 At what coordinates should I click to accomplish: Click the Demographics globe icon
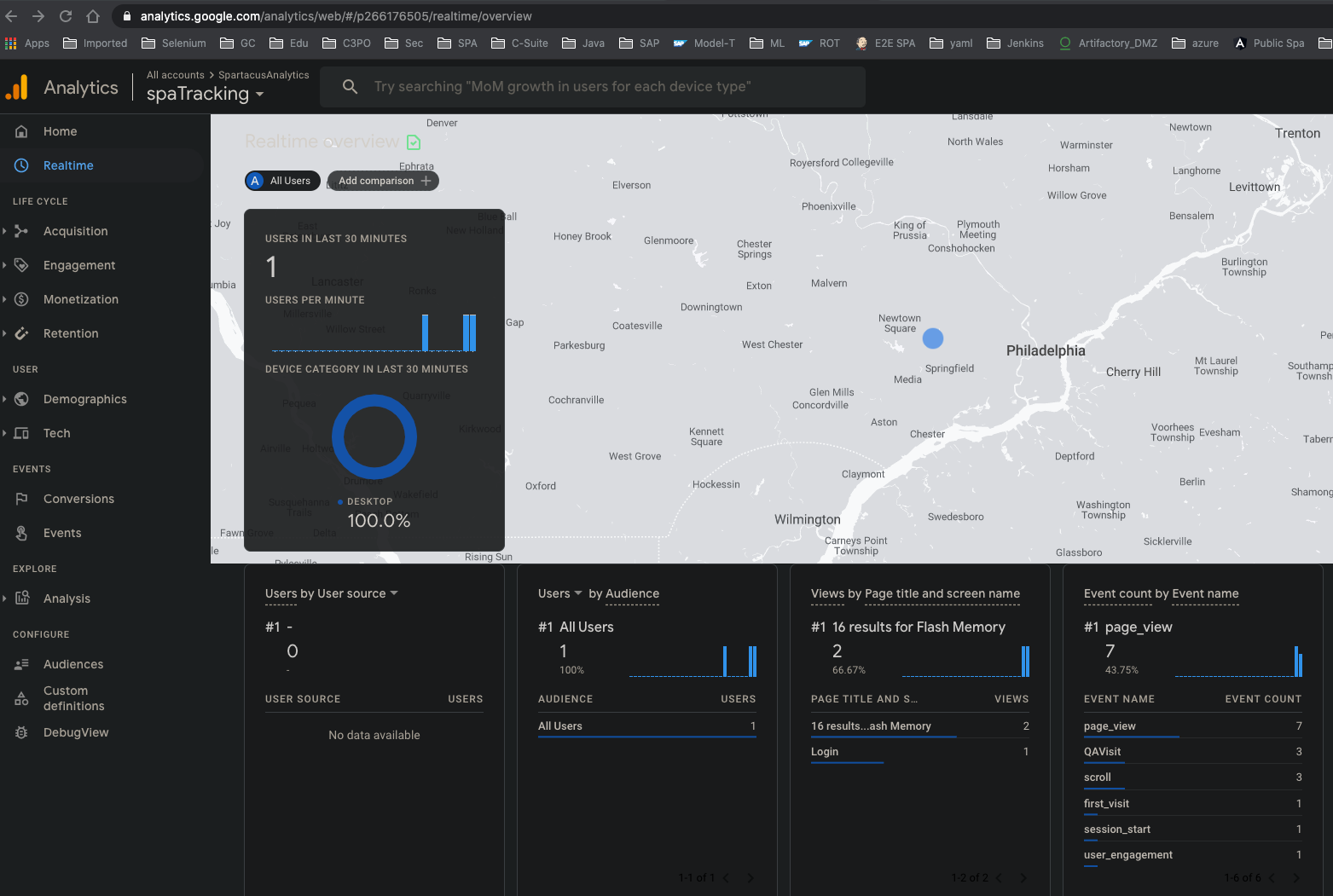(x=22, y=399)
